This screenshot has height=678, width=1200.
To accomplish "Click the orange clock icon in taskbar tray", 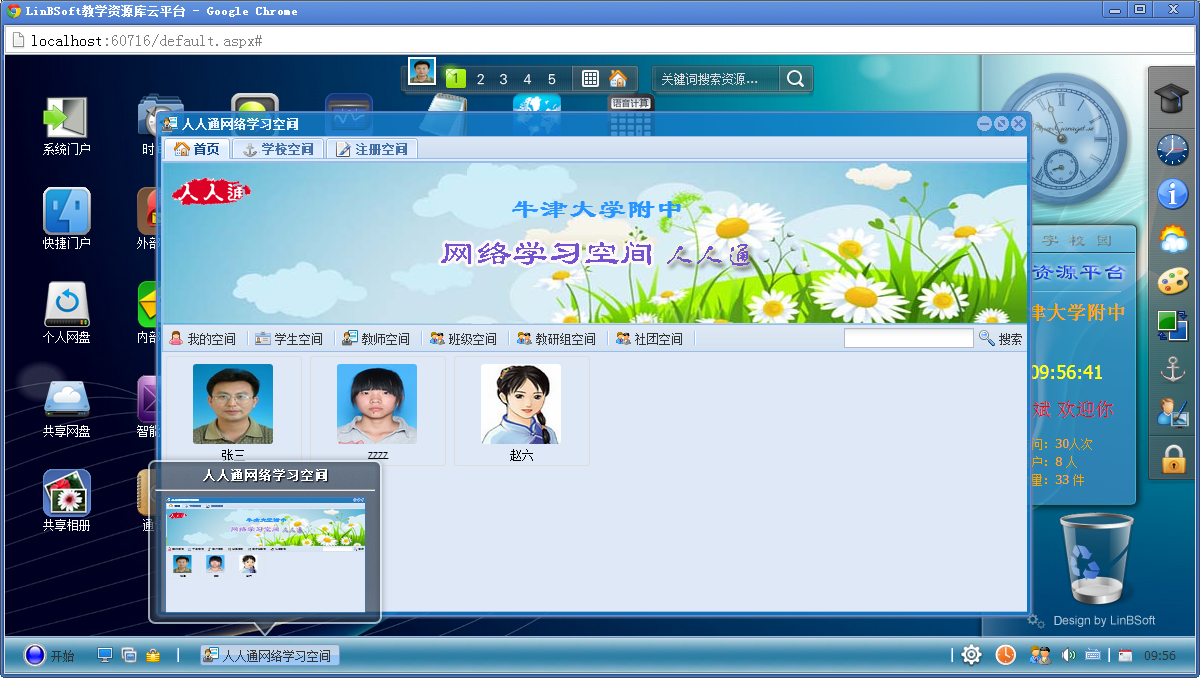I will [1005, 654].
